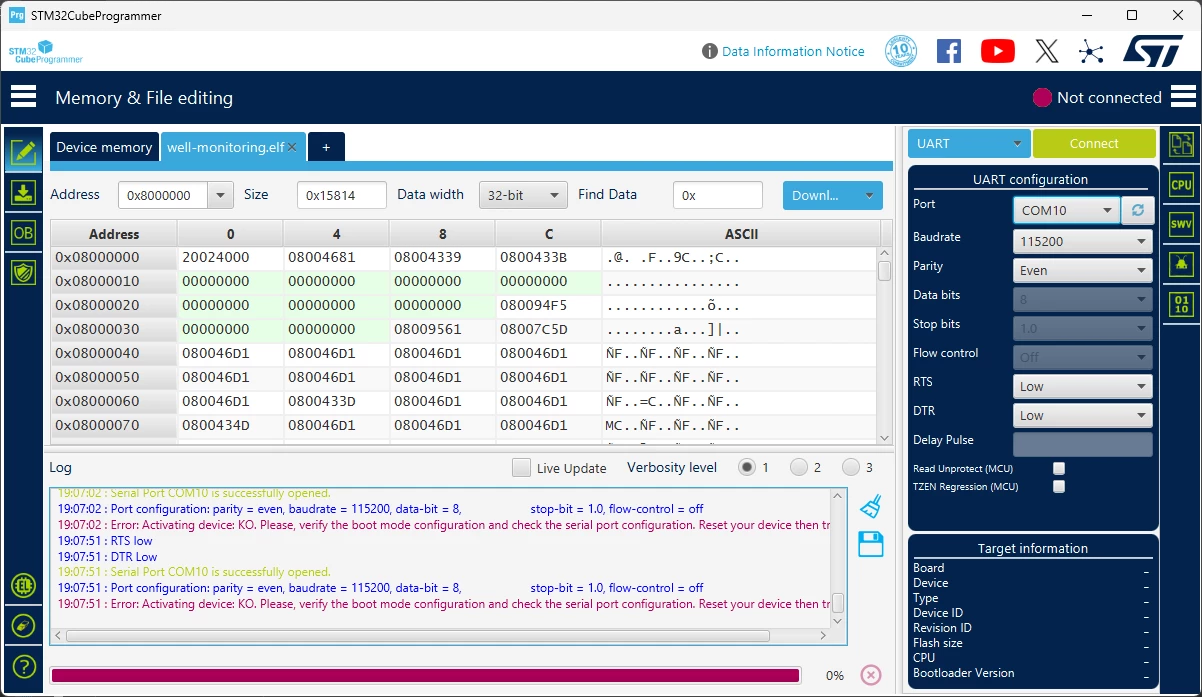Open the Option Bytes (OB) panel

(24, 232)
